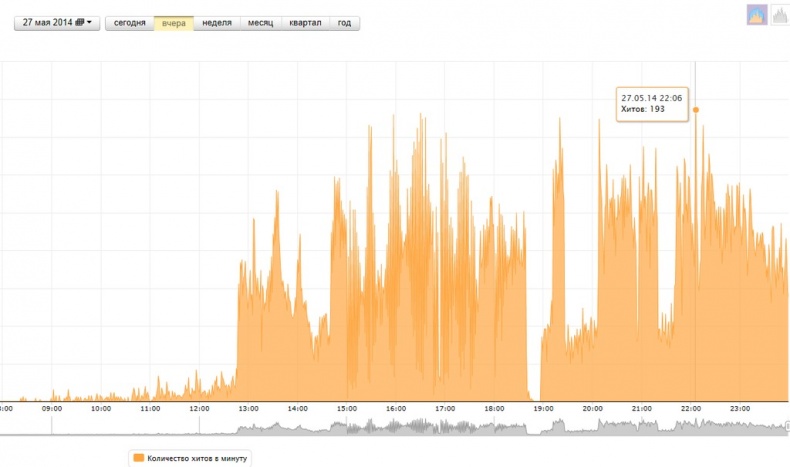790x467 pixels.
Task: Open the 27 мая 2014 date dropdown arrow
Action: click(x=90, y=22)
